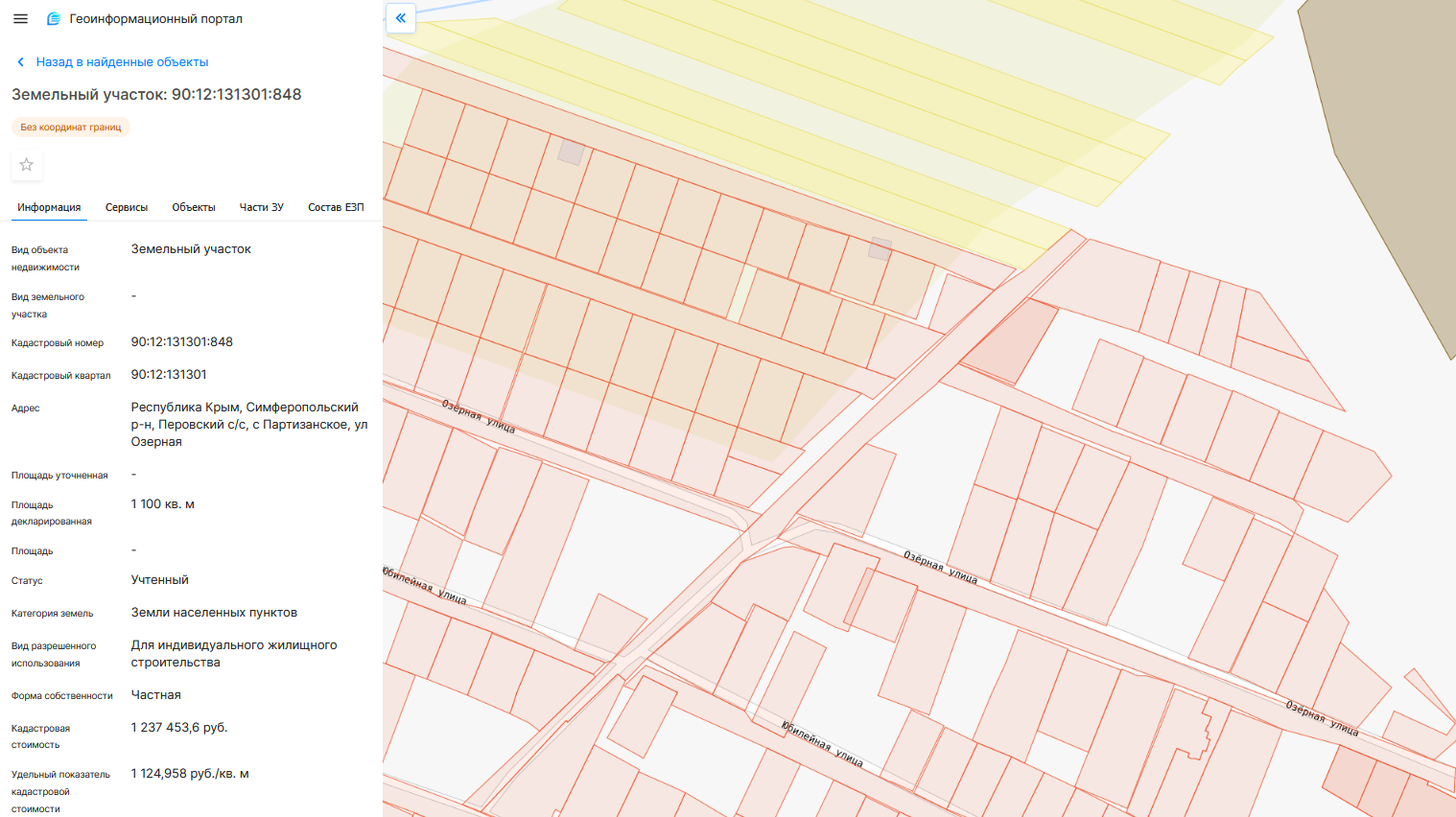The image size is (1456, 817).
Task: Select the Объекты tab
Action: 194,207
